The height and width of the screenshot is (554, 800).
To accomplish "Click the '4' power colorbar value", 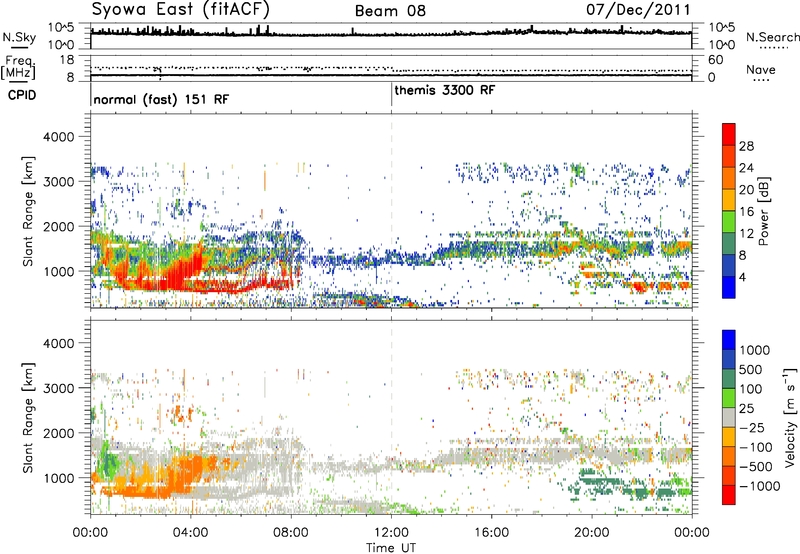I will (742, 278).
